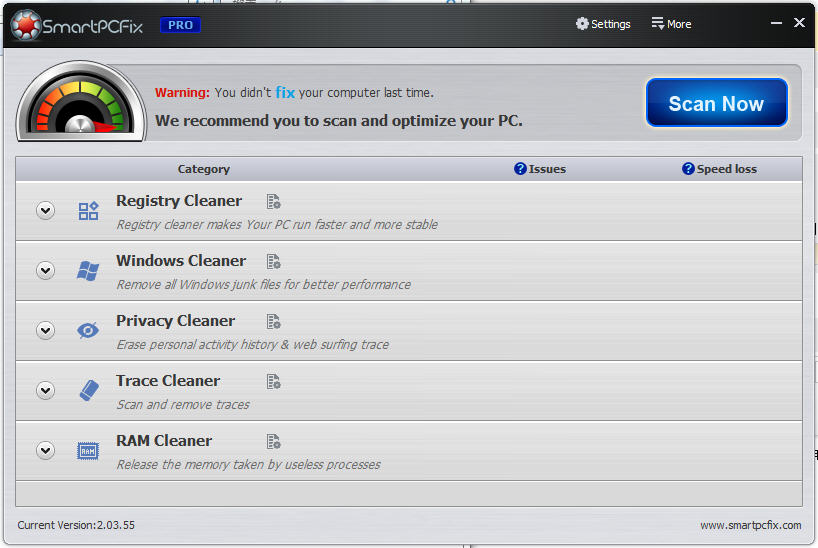818x548 pixels.
Task: Click the PRO badge
Action: point(181,25)
